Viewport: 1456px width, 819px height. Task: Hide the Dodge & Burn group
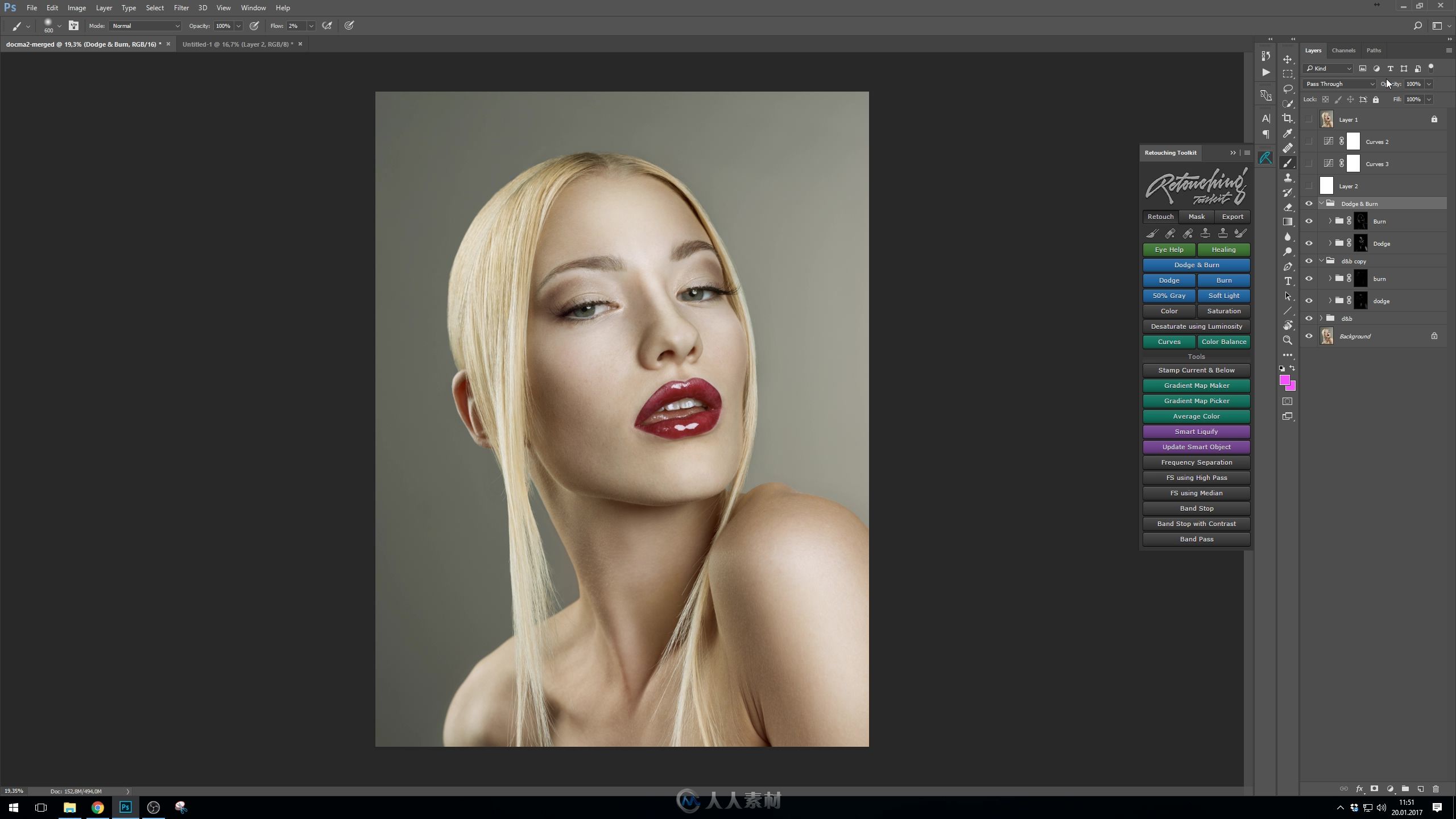pyautogui.click(x=1309, y=204)
